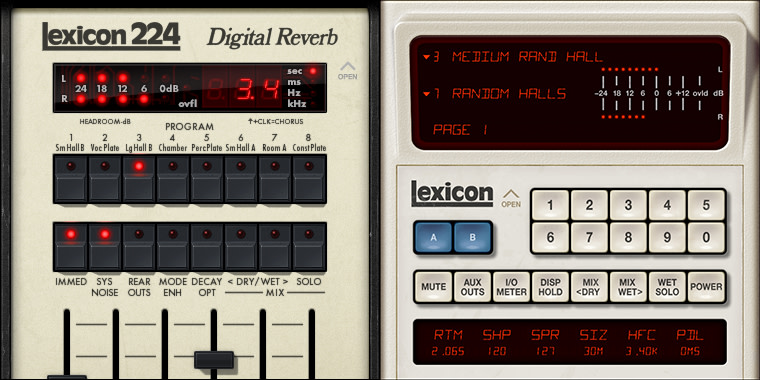The height and width of the screenshot is (380, 760).
Task: Select program 3 Lg Hall B button
Action: click(139, 179)
